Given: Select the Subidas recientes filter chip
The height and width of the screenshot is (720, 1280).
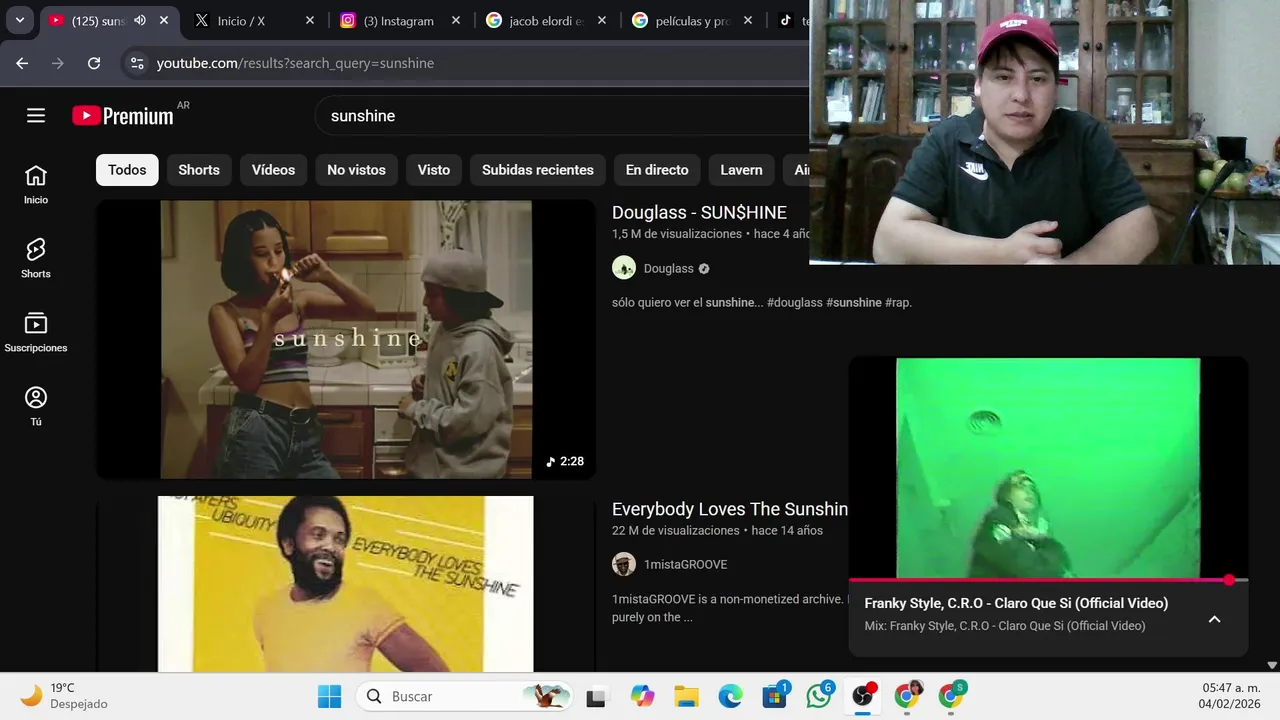Looking at the screenshot, I should coord(538,170).
